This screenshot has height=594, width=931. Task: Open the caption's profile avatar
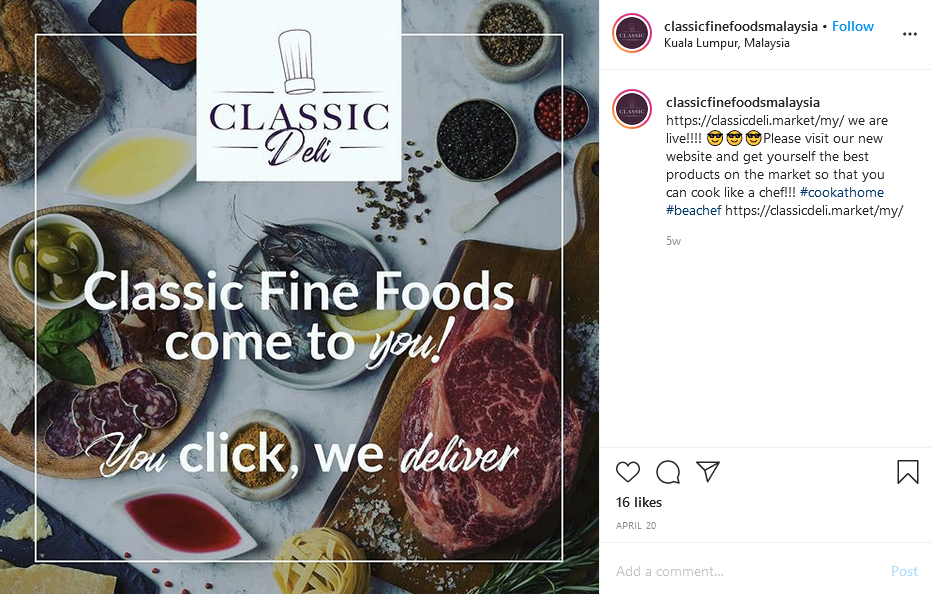(632, 109)
